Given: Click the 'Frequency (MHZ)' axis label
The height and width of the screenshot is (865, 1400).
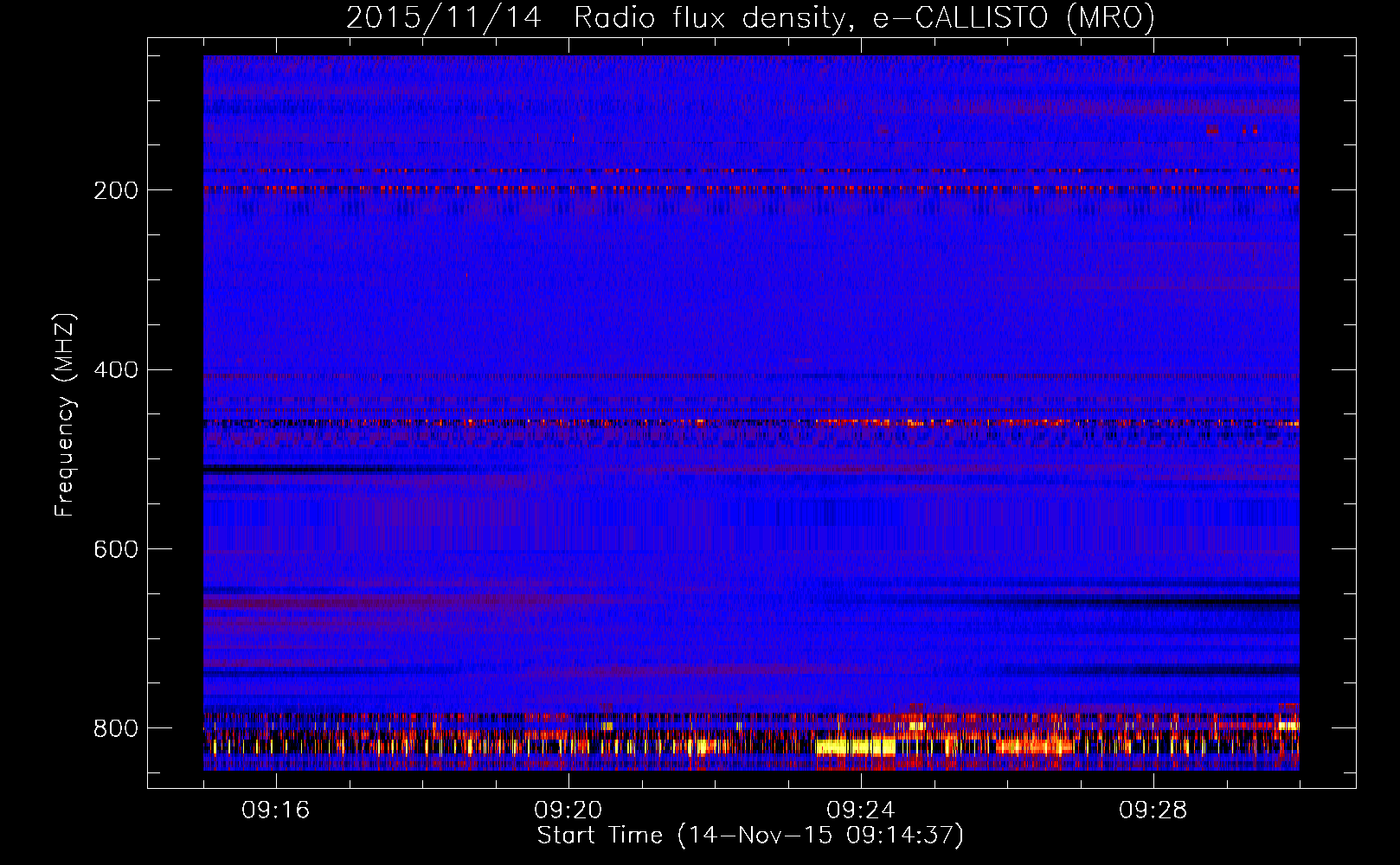Looking at the screenshot, I should tap(64, 415).
